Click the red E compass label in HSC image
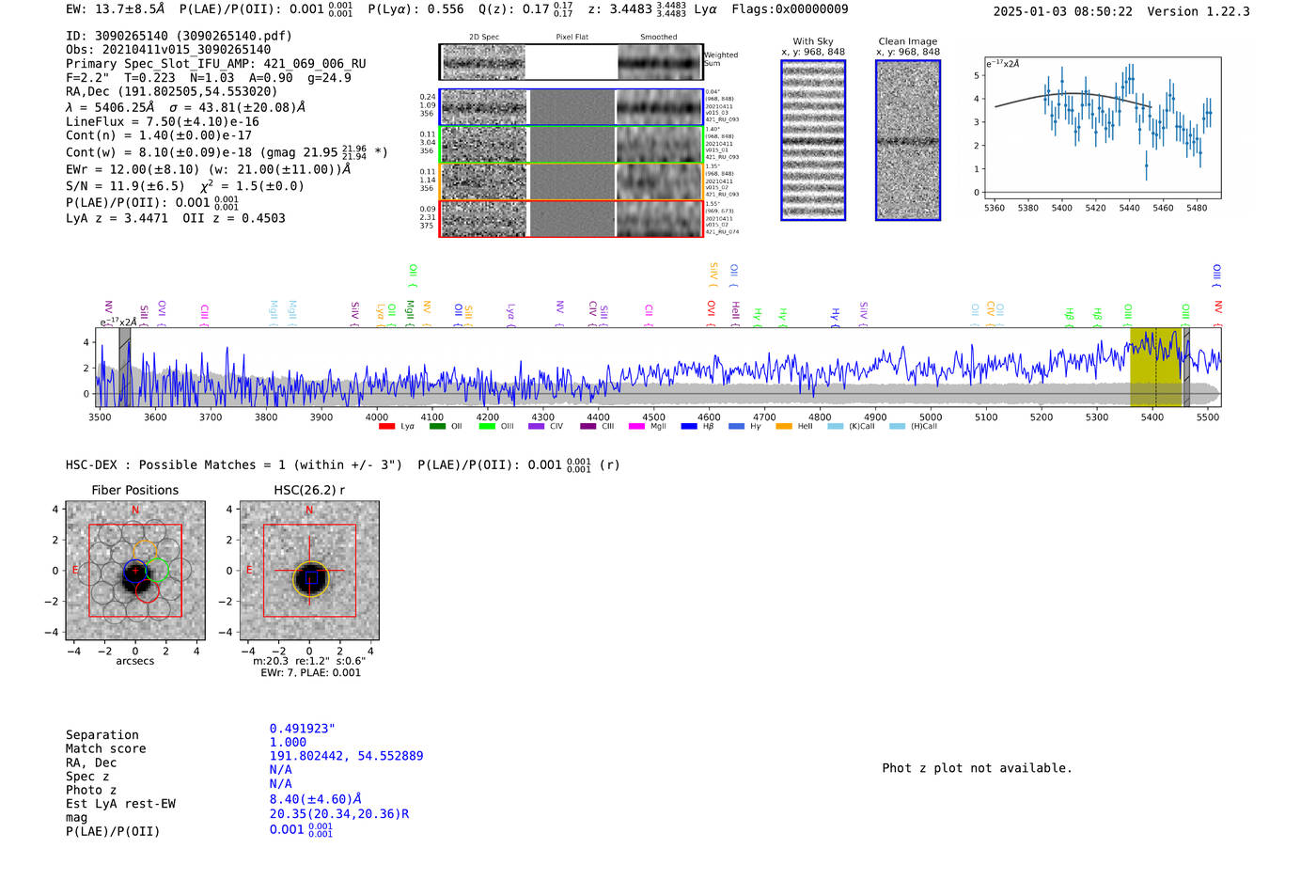 [x=249, y=570]
